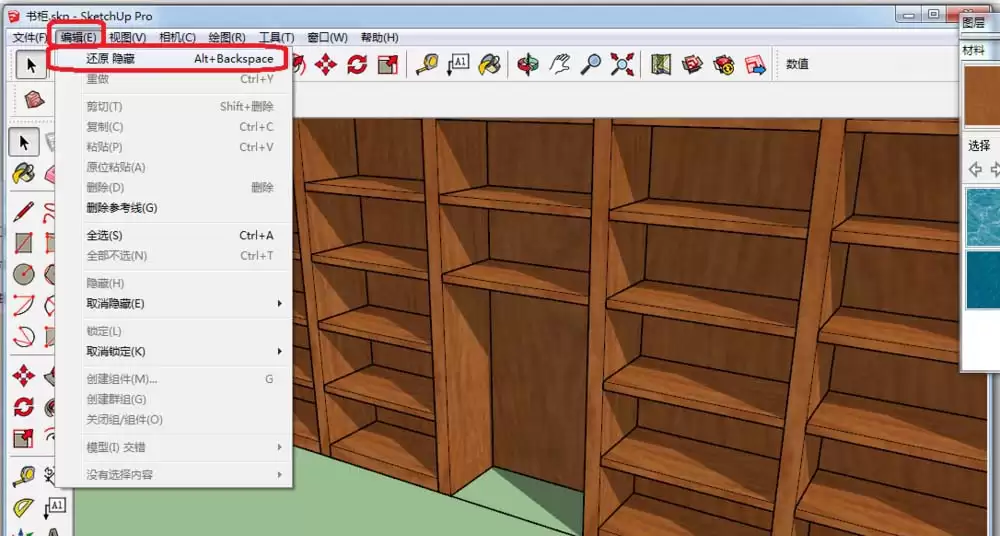1000x536 pixels.
Task: Select the Line pencil tool
Action: pyautogui.click(x=24, y=211)
